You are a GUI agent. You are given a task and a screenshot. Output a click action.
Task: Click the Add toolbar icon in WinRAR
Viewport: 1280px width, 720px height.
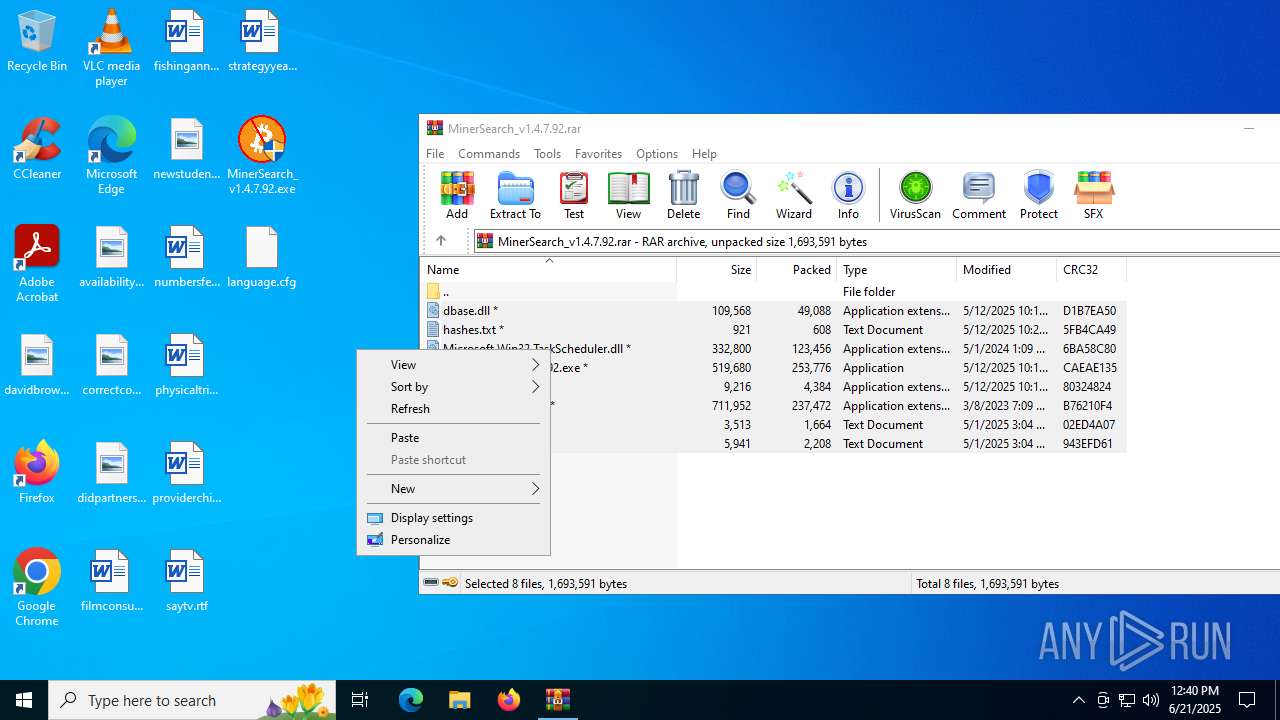click(457, 195)
